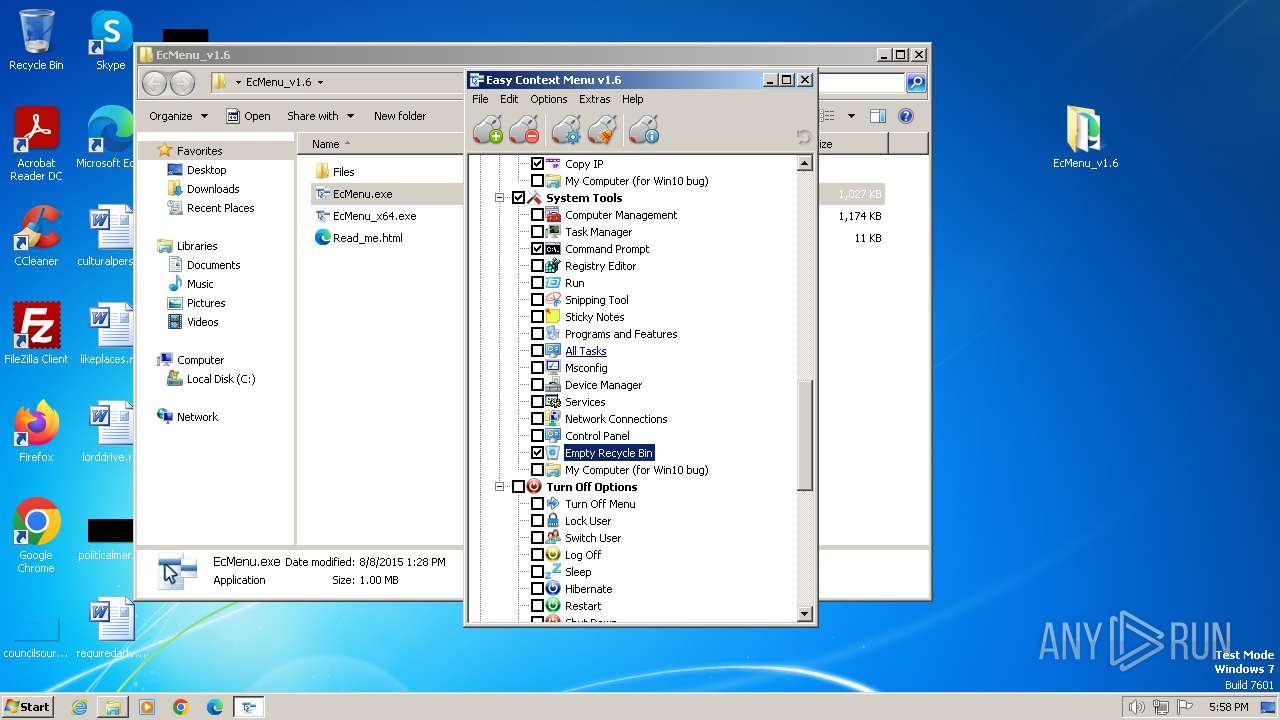Click the New folder button
The width and height of the screenshot is (1280, 720).
400,116
